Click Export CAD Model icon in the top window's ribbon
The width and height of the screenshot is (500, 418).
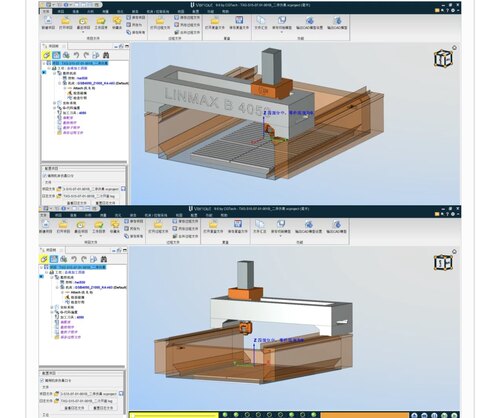coord(337,20)
